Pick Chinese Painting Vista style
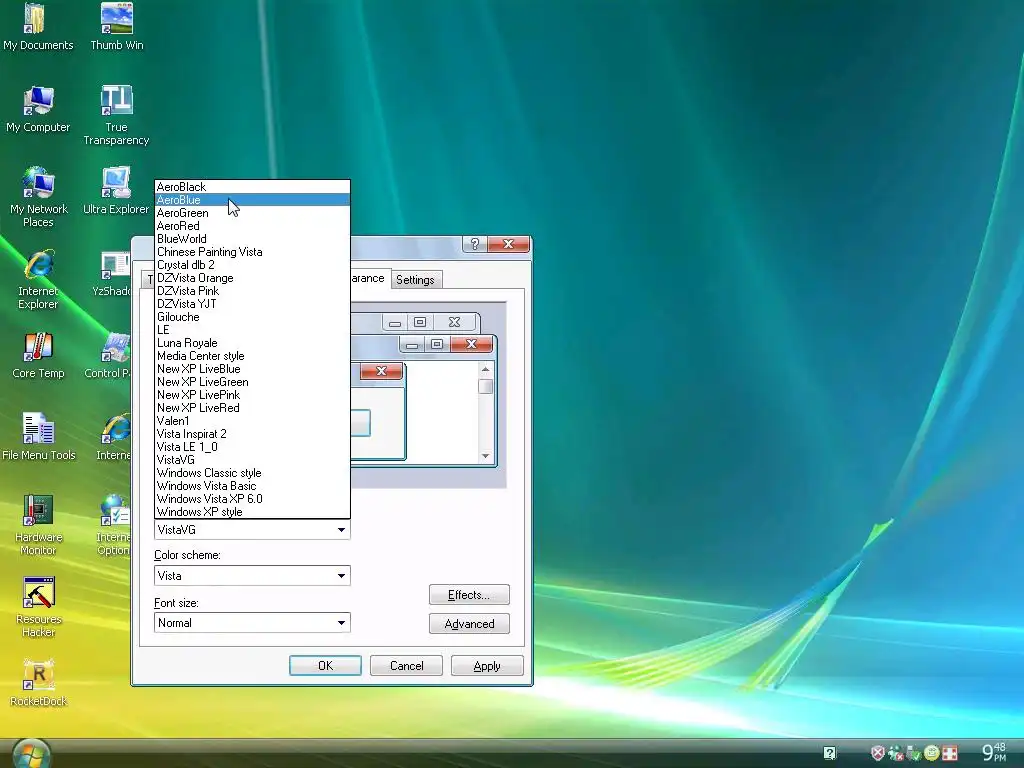 (252, 252)
